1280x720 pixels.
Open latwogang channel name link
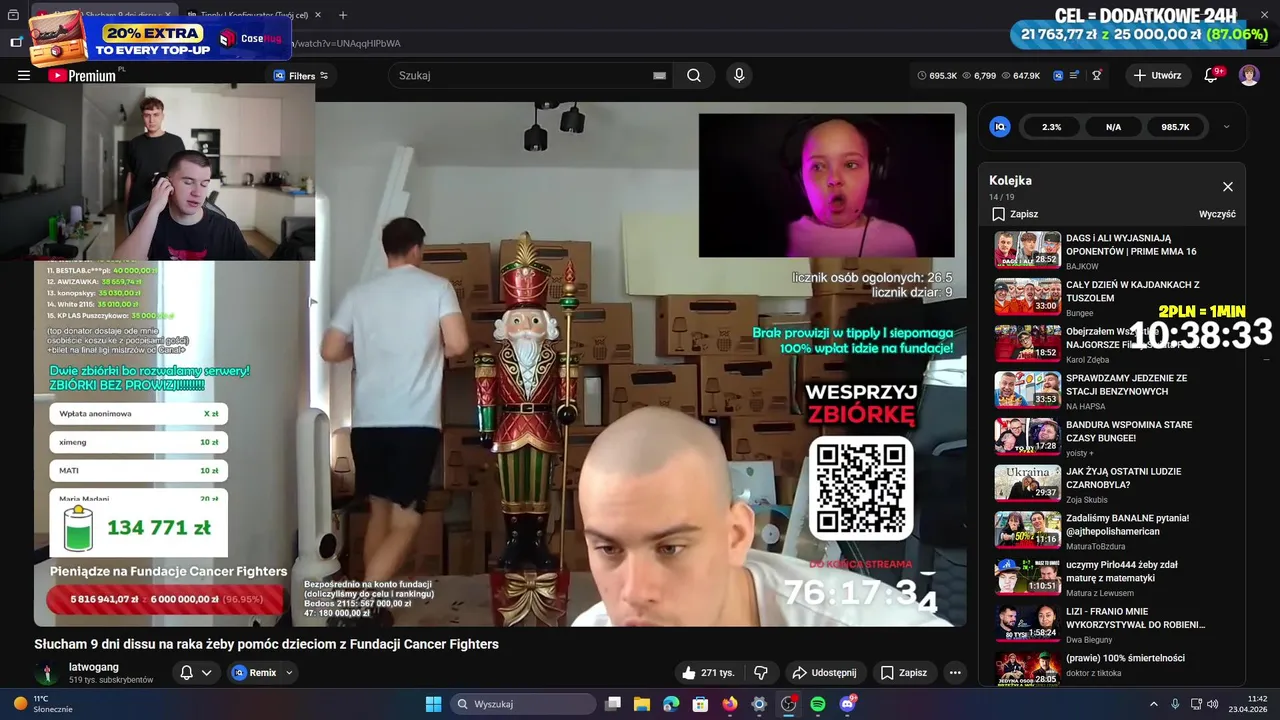(94, 667)
